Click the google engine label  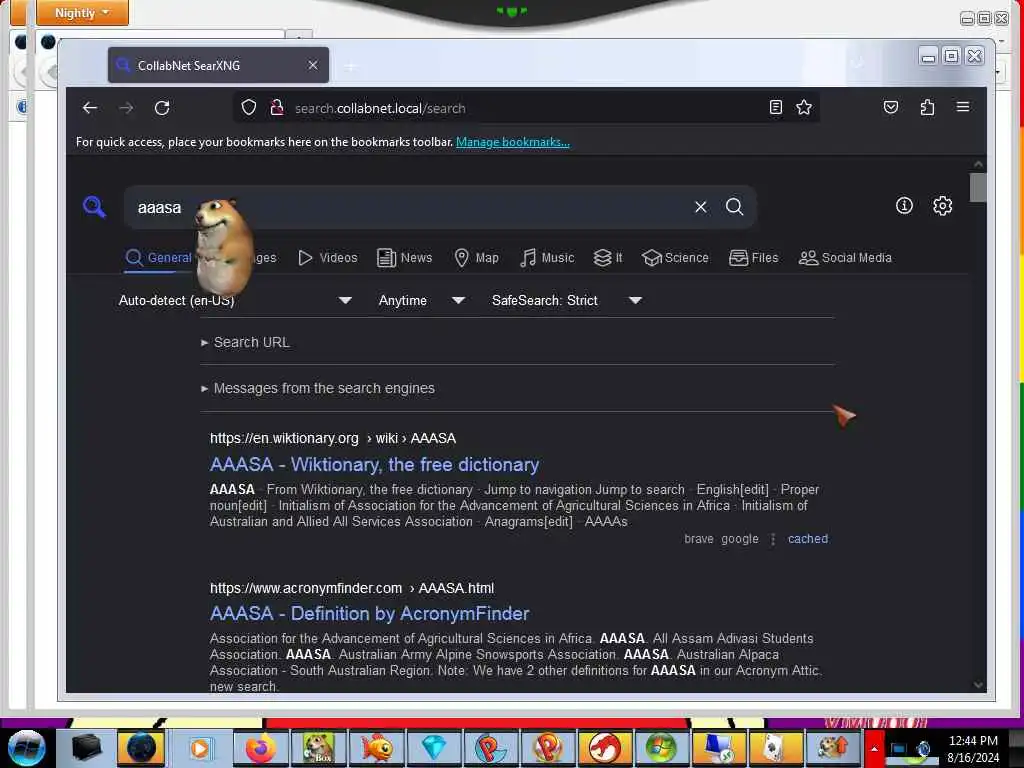click(x=740, y=539)
